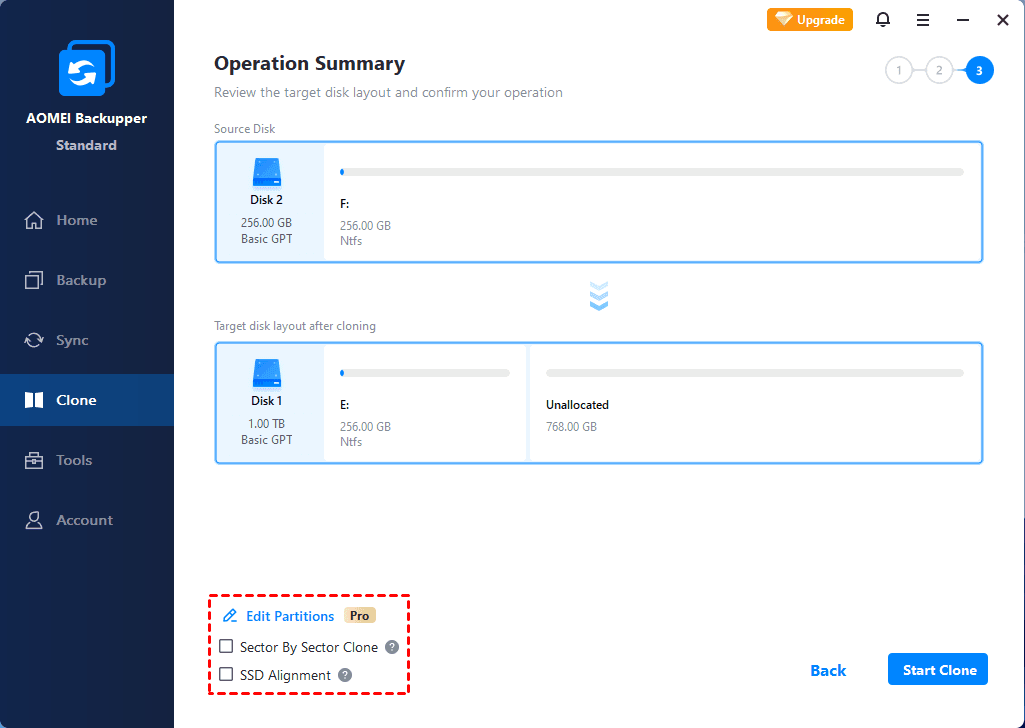Minimize the AOMEI window
Viewport: 1025px width, 728px height.
pyautogui.click(x=963, y=20)
